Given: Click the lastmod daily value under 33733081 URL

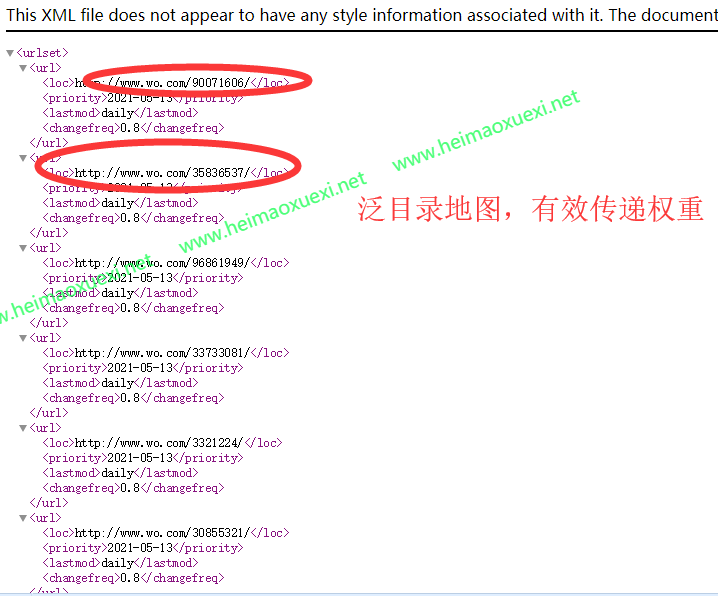Looking at the screenshot, I should tap(118, 383).
